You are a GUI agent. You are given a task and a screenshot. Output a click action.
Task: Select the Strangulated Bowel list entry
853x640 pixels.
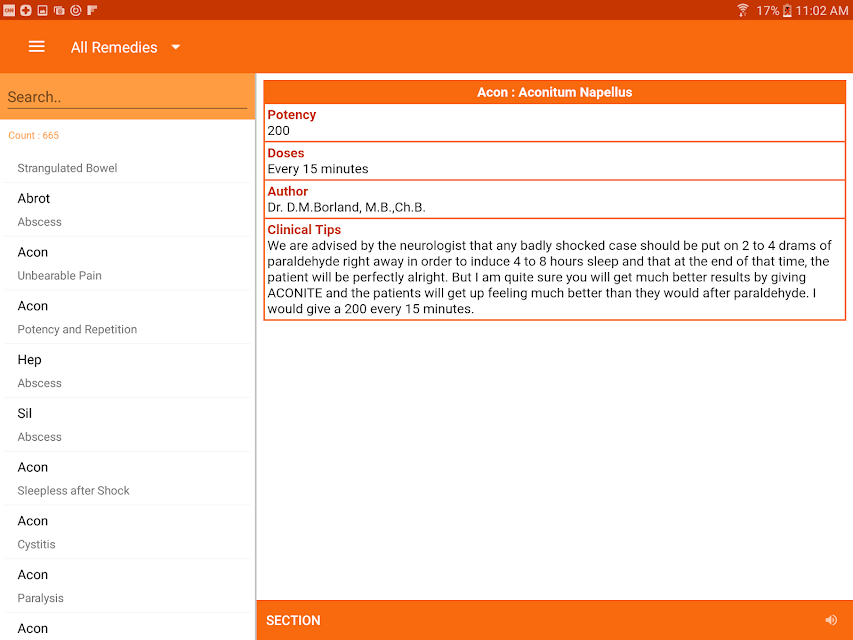(127, 168)
